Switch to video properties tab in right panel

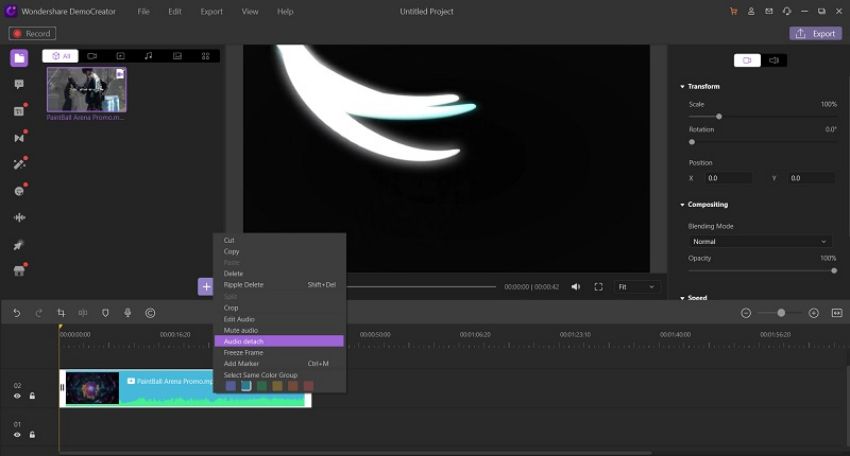(747, 60)
